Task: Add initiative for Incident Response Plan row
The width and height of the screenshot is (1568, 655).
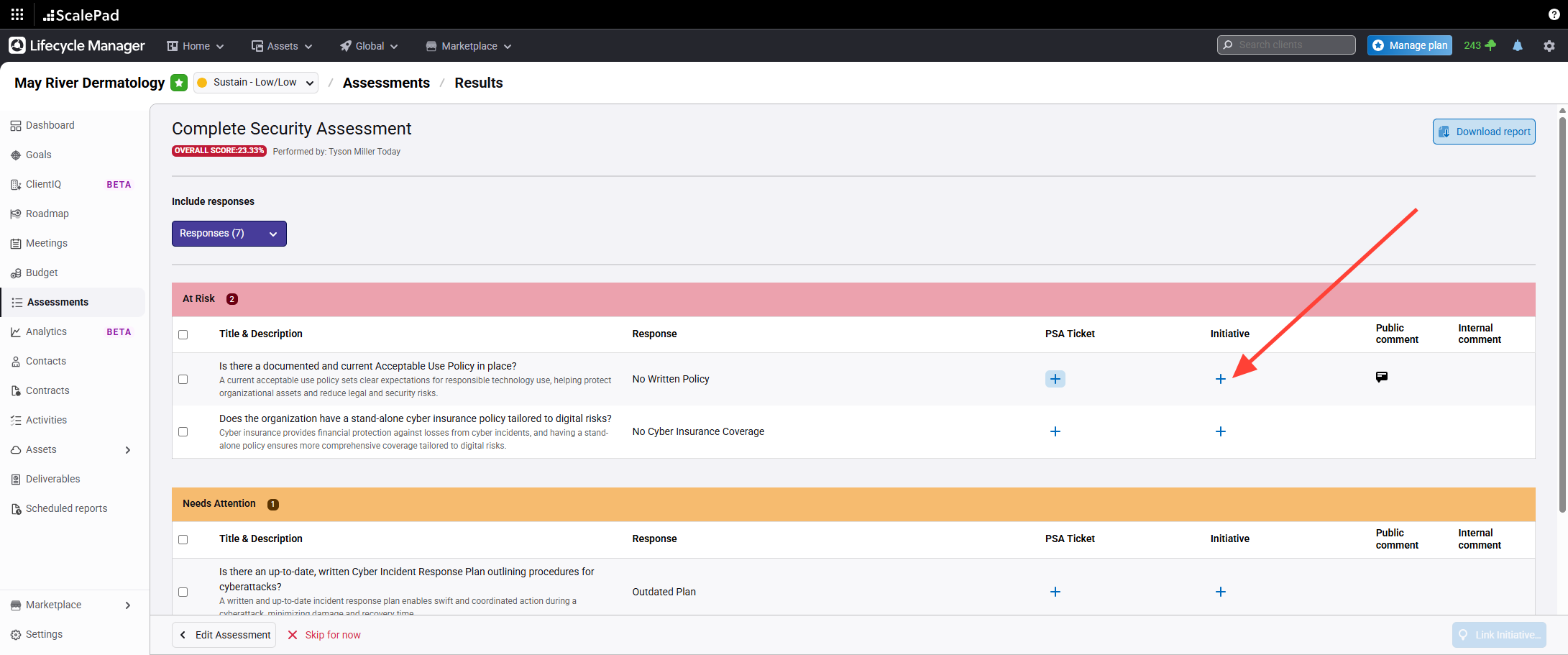Action: click(x=1220, y=592)
